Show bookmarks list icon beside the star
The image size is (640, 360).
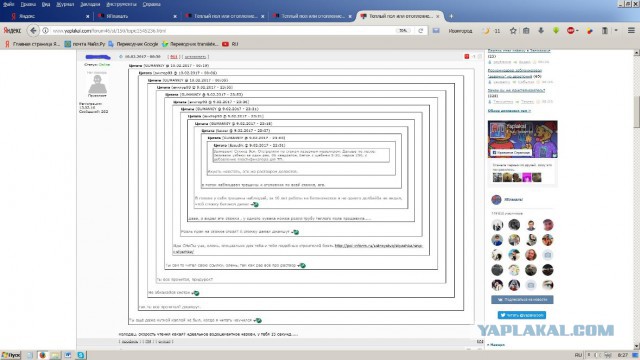[526, 31]
